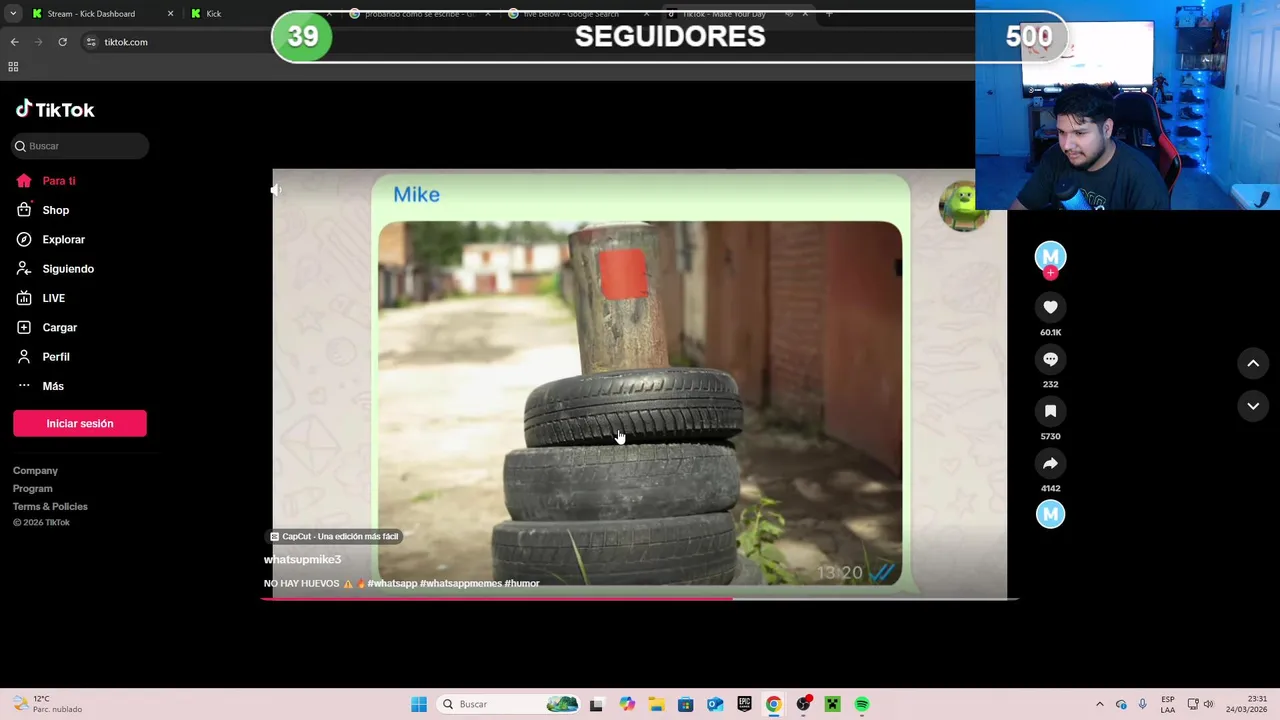Click the #humor hashtag
The height and width of the screenshot is (720, 1280).
pos(522,584)
